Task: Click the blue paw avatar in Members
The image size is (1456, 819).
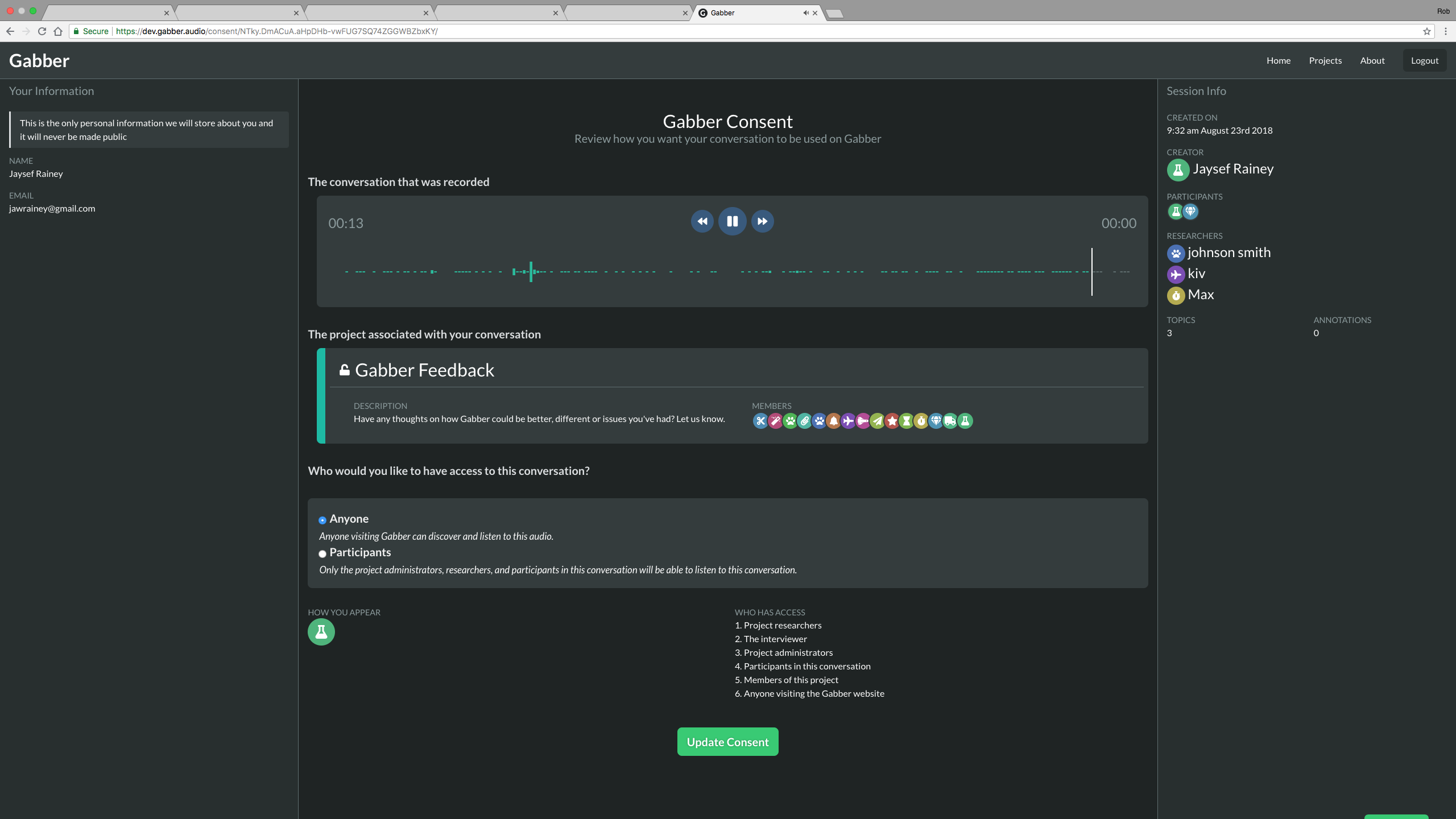Action: (x=819, y=421)
